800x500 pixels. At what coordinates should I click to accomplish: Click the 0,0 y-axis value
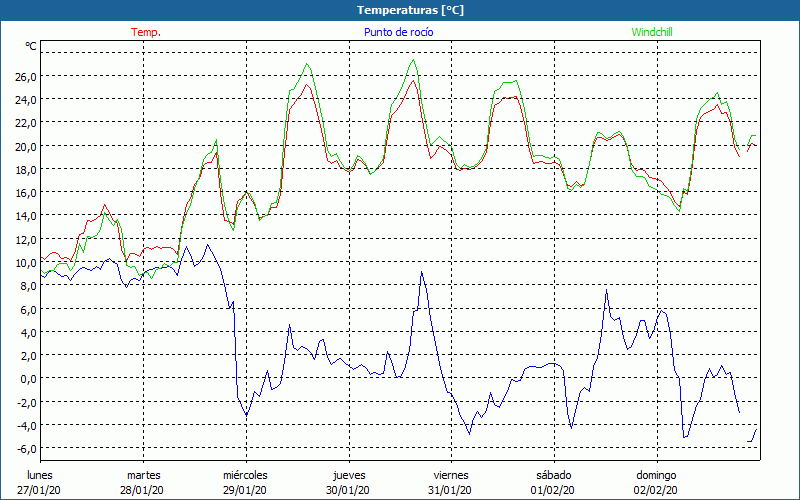click(28, 380)
